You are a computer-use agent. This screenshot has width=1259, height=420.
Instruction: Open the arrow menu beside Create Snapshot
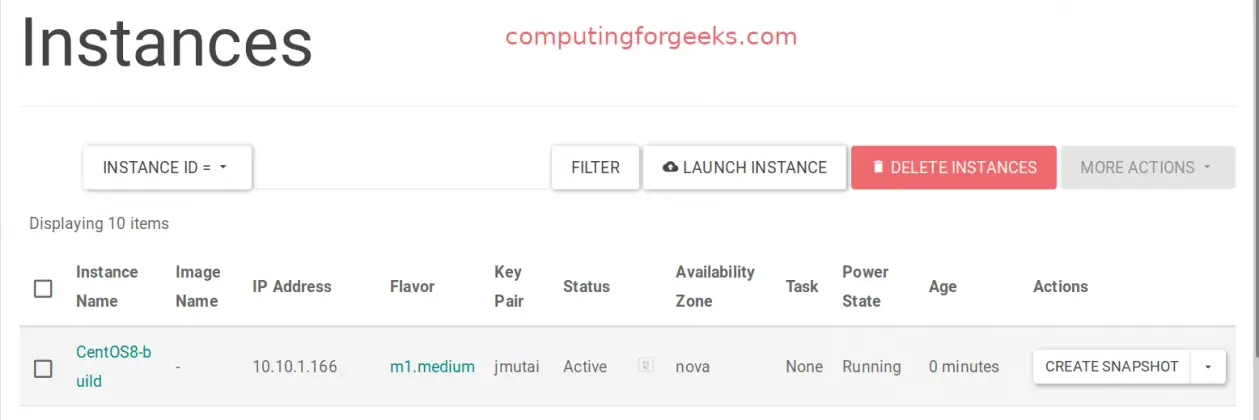point(1208,367)
